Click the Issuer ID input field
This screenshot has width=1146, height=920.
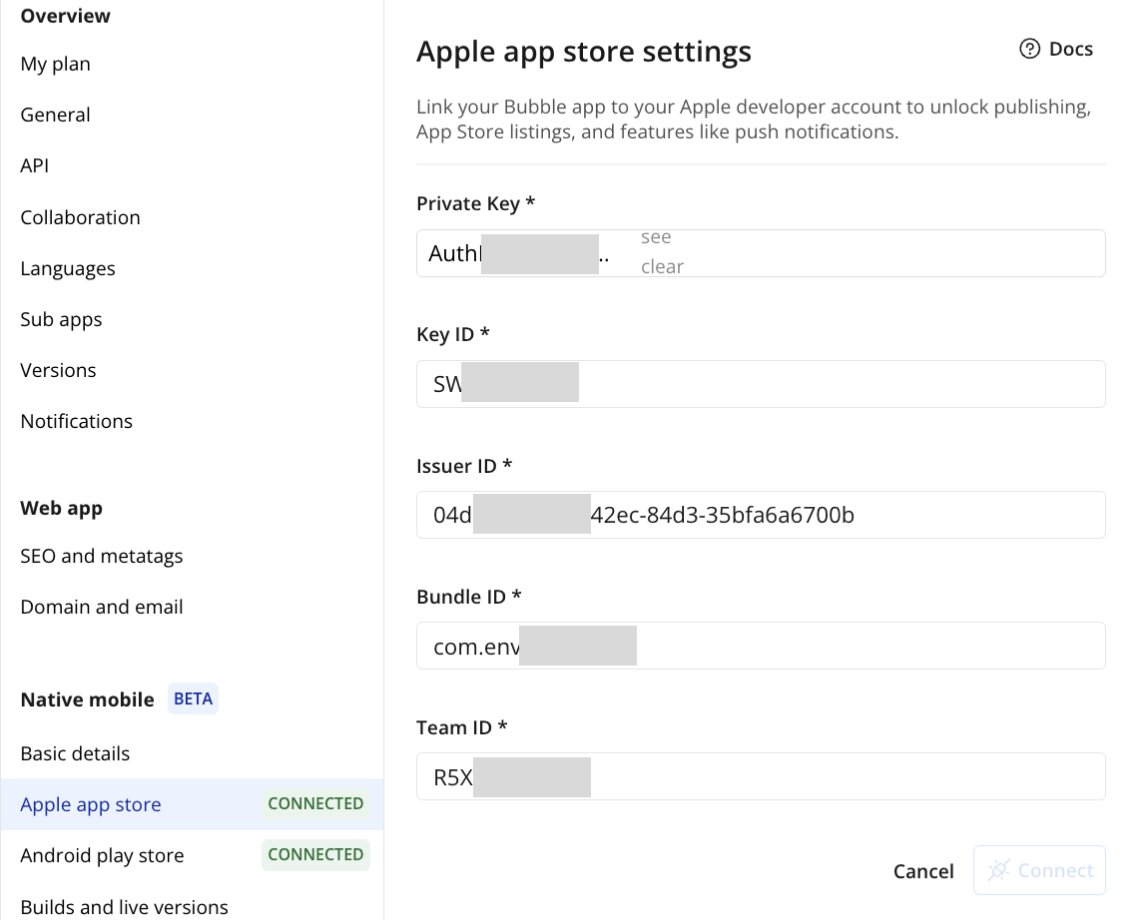(x=761, y=515)
